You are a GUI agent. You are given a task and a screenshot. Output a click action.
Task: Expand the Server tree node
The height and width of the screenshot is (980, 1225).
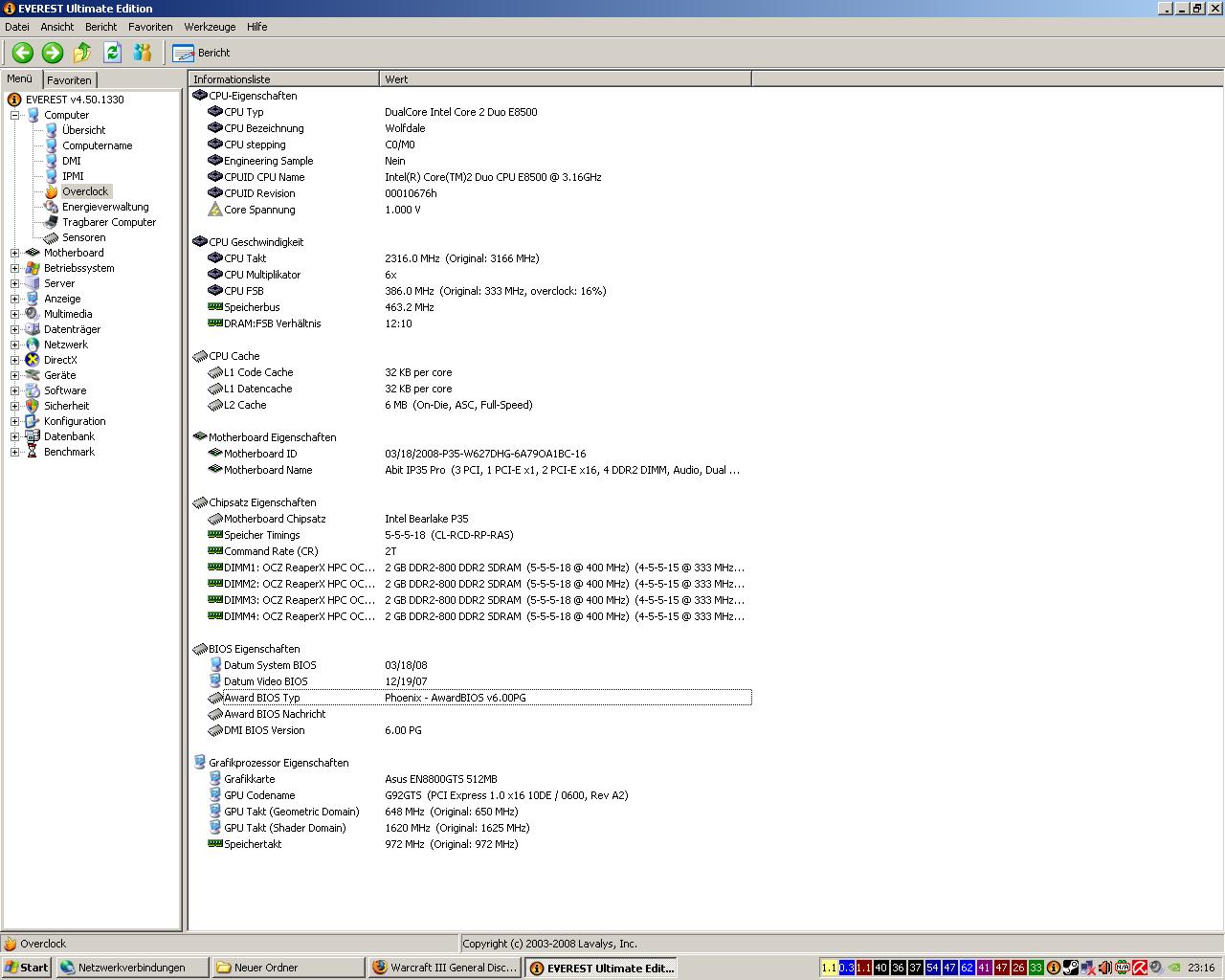tap(15, 283)
